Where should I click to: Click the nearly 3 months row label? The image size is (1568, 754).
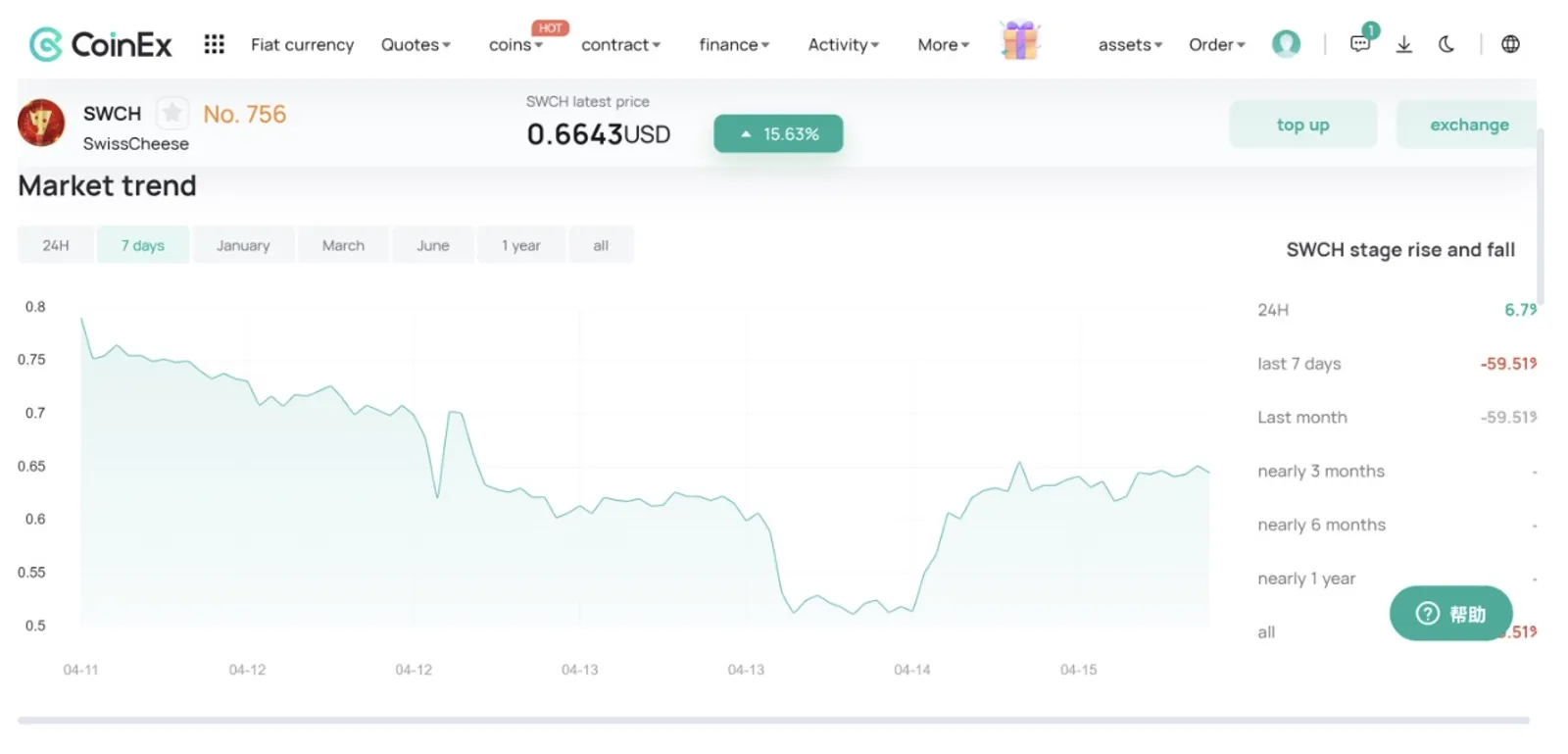coord(1321,472)
